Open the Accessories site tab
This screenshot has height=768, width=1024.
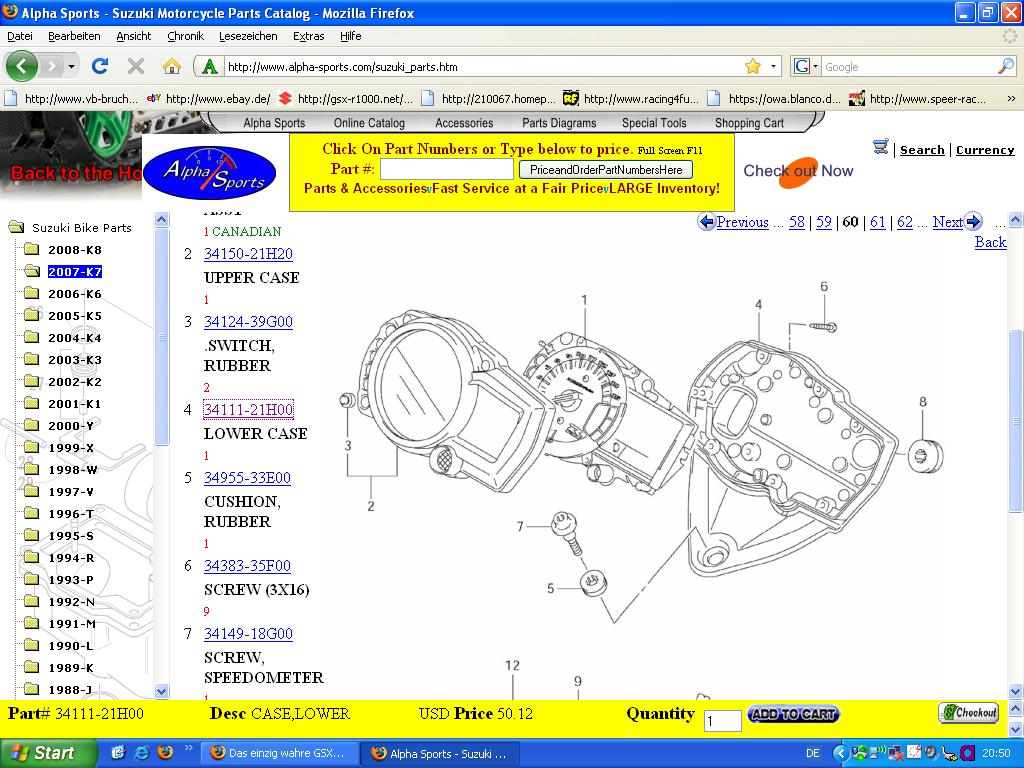pos(464,123)
